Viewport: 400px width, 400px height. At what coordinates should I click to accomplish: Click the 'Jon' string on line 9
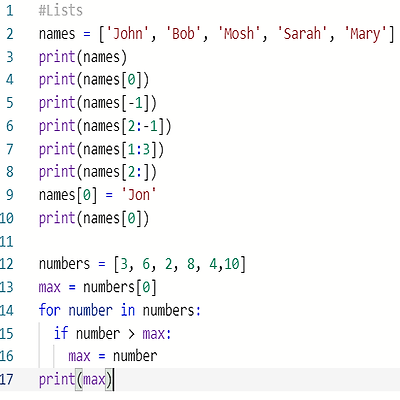139,195
